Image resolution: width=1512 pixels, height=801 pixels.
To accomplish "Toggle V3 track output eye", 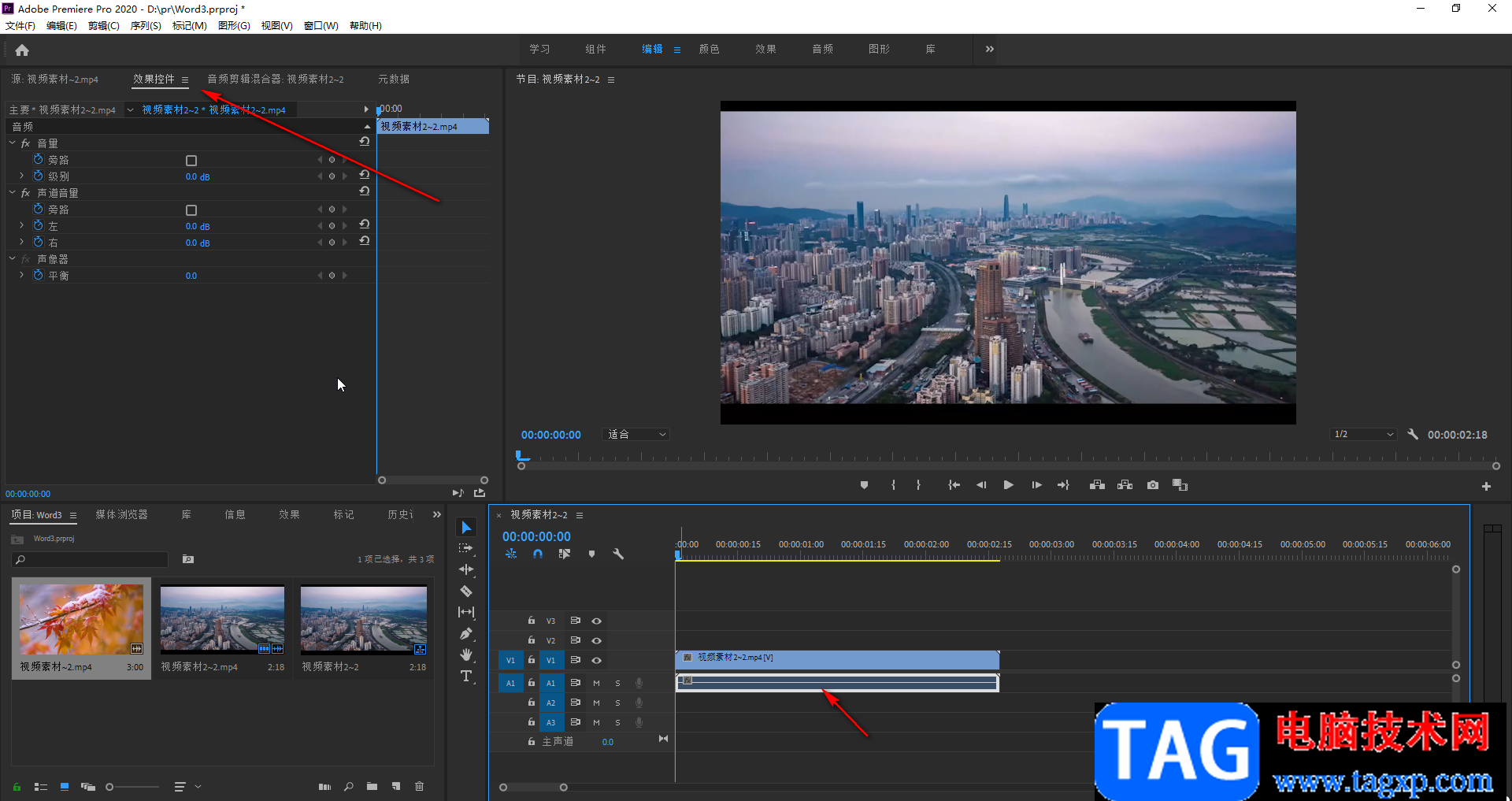I will [596, 621].
